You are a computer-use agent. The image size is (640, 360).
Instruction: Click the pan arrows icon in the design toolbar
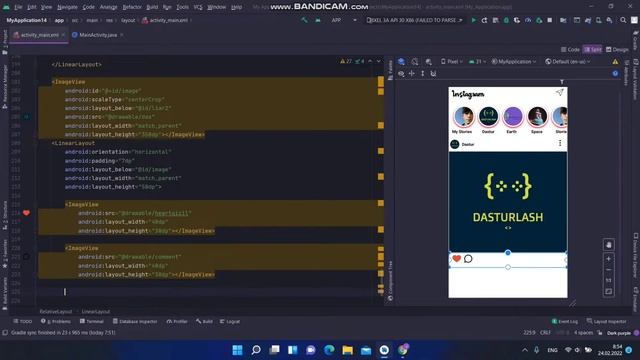click(412, 73)
